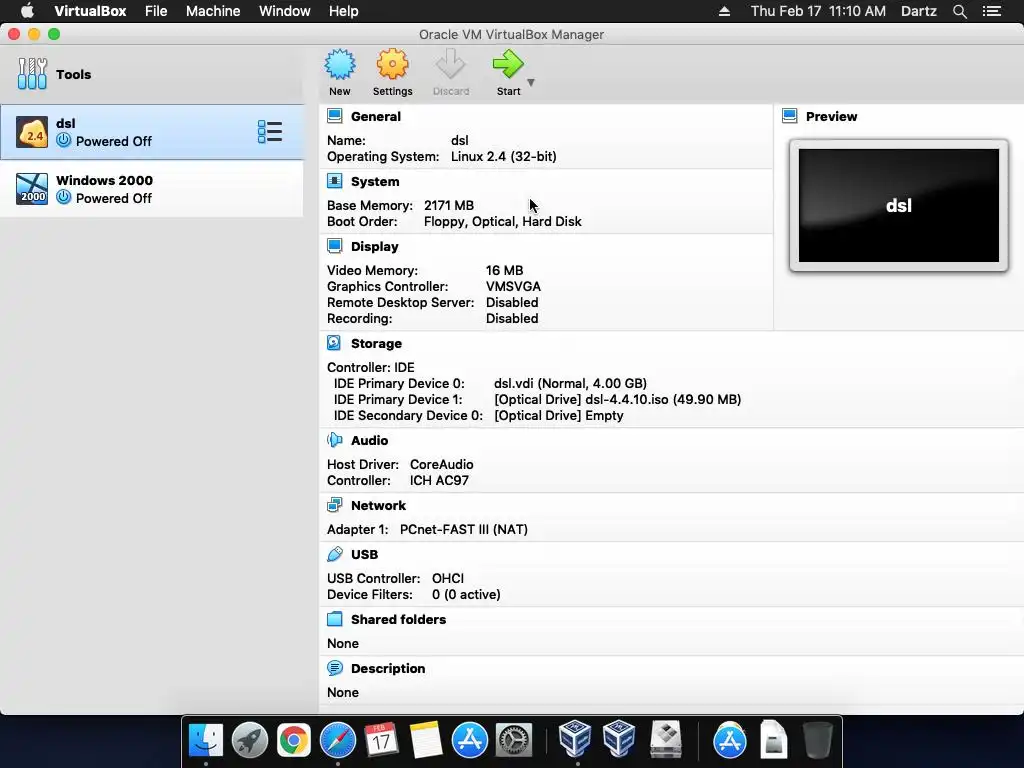Click the General section icon
Screen dimensions: 1024x768
point(334,116)
